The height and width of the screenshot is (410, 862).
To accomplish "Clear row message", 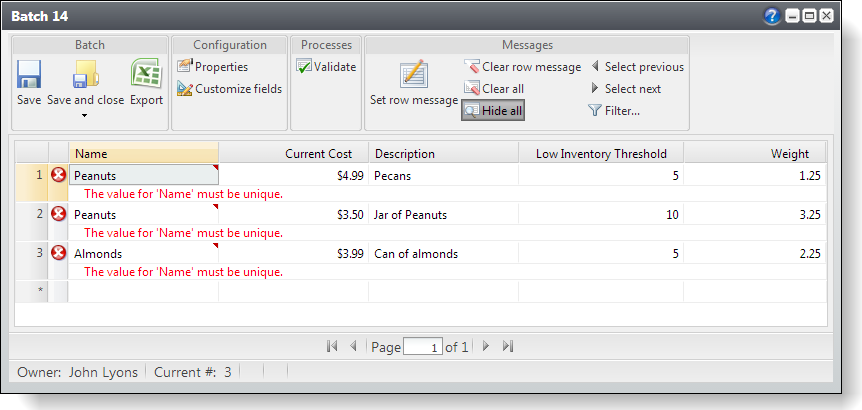I will pyautogui.click(x=522, y=67).
